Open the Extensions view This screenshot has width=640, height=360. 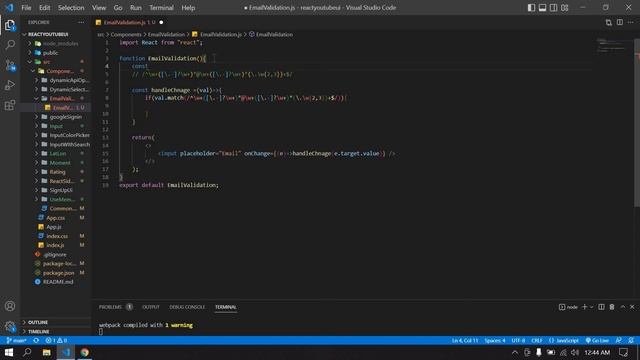10,105
